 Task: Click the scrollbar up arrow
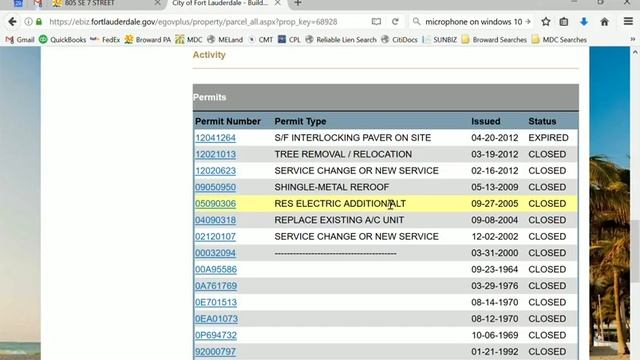pyautogui.click(x=635, y=52)
